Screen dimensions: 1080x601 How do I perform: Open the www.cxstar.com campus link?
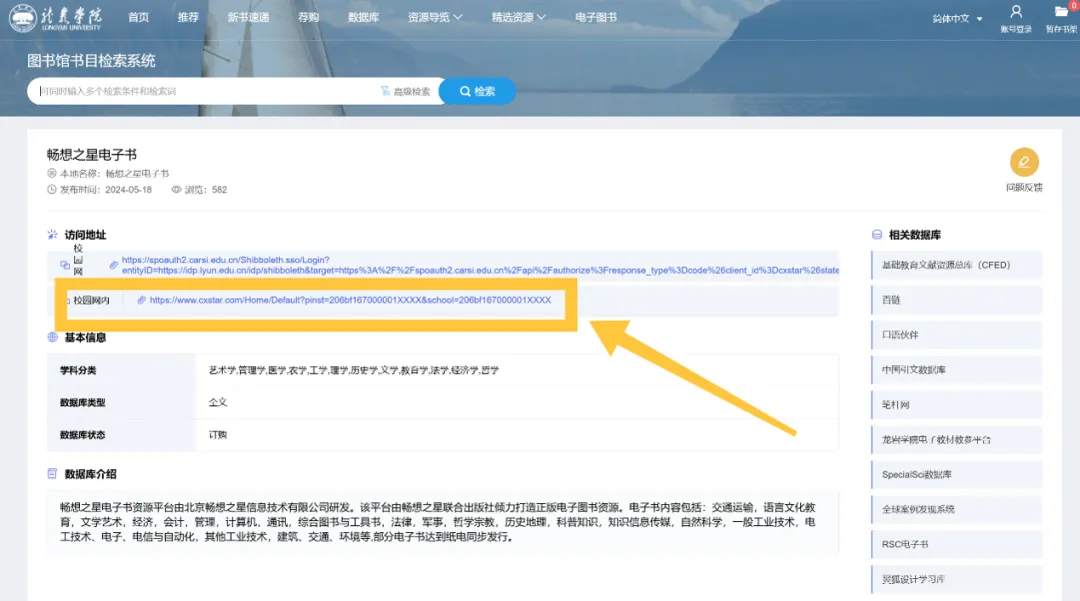pyautogui.click(x=350, y=300)
